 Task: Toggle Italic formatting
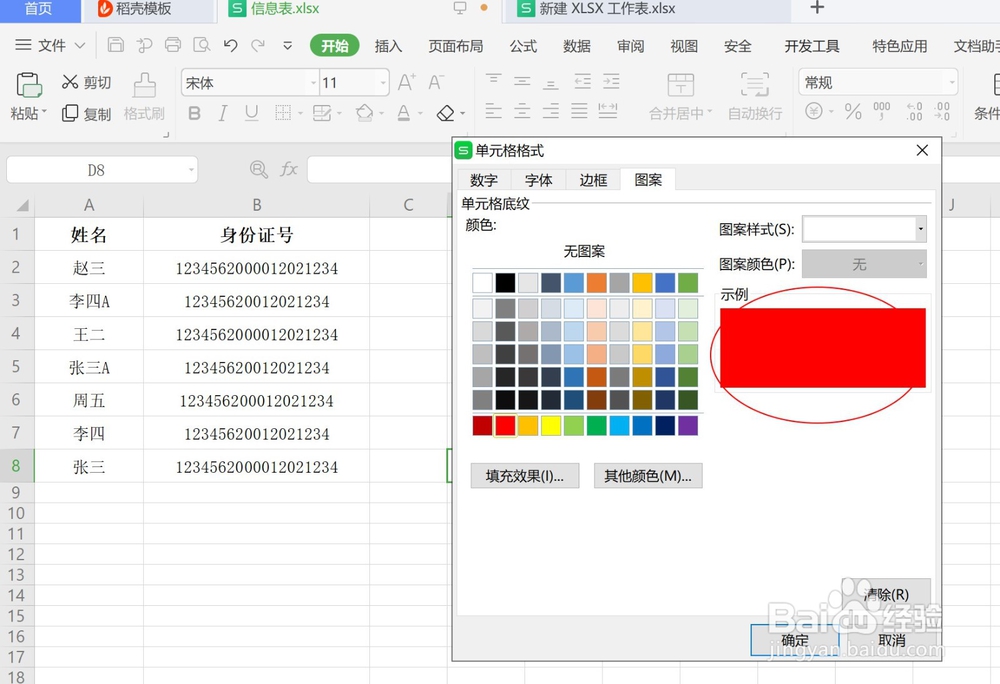tap(223, 113)
